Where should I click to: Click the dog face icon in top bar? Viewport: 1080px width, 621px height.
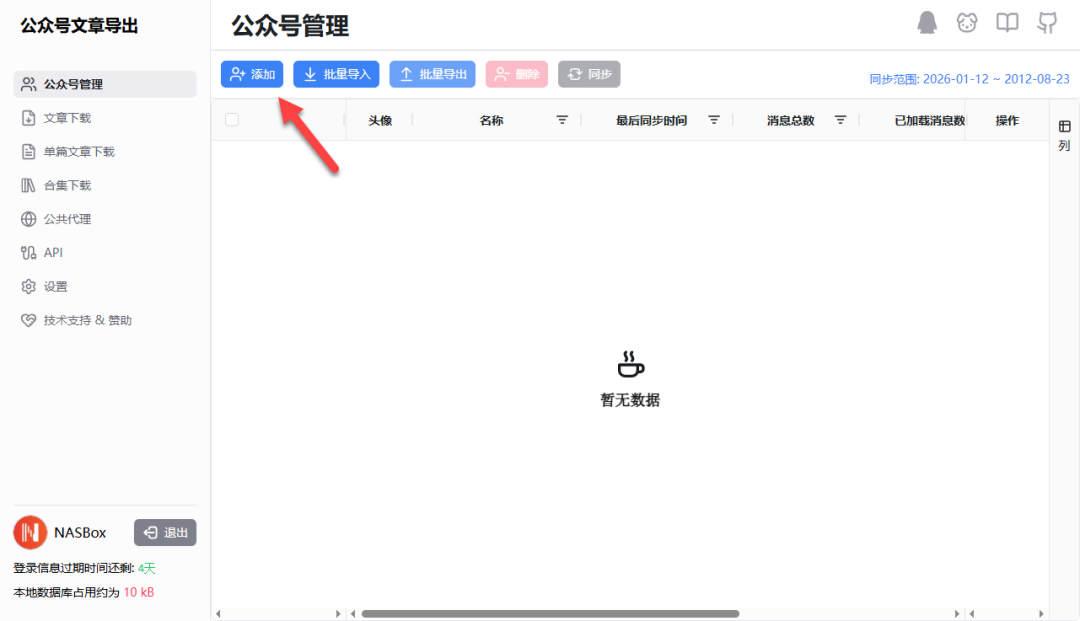pos(967,22)
